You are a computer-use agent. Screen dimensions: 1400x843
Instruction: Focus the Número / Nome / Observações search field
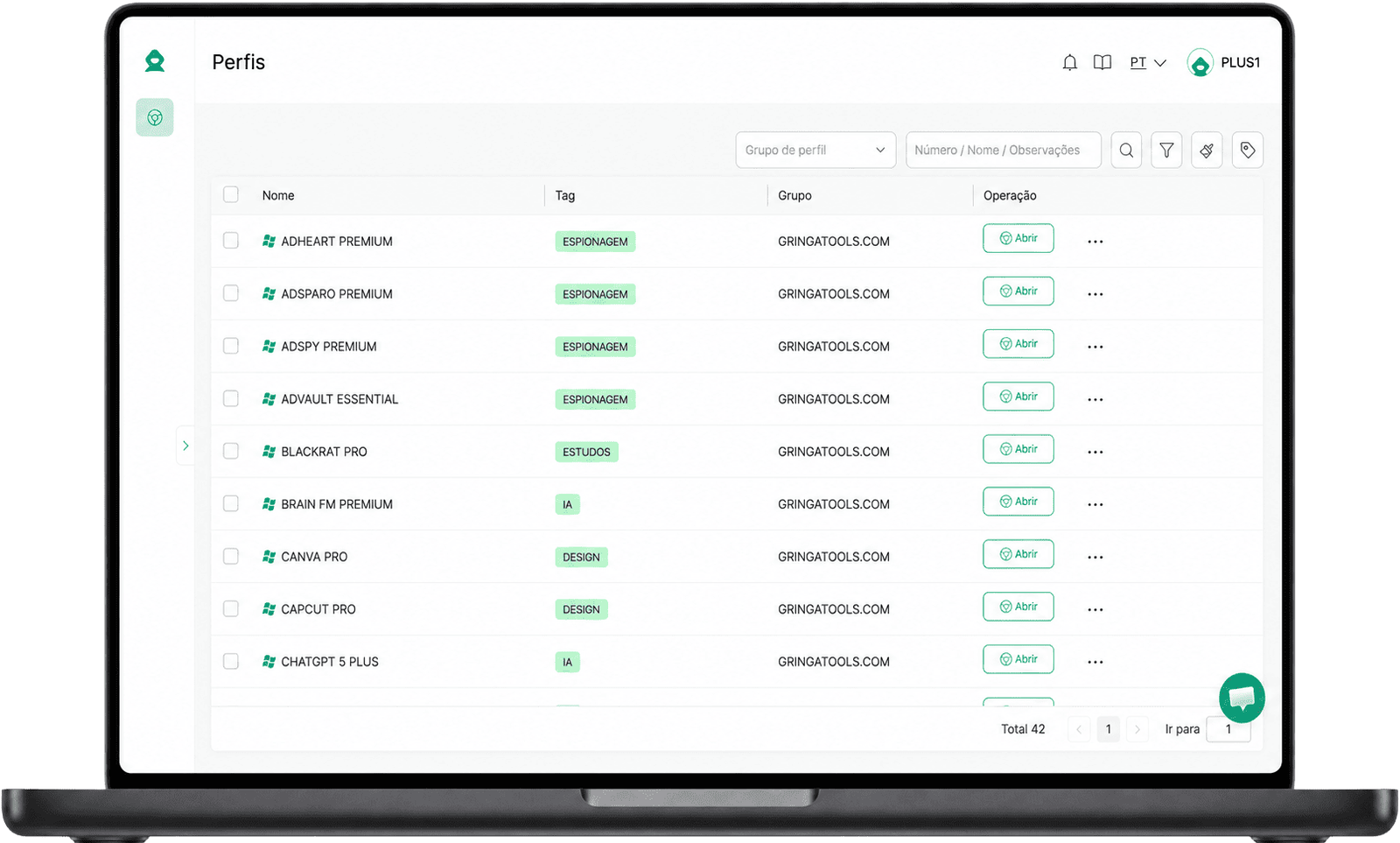click(1004, 151)
